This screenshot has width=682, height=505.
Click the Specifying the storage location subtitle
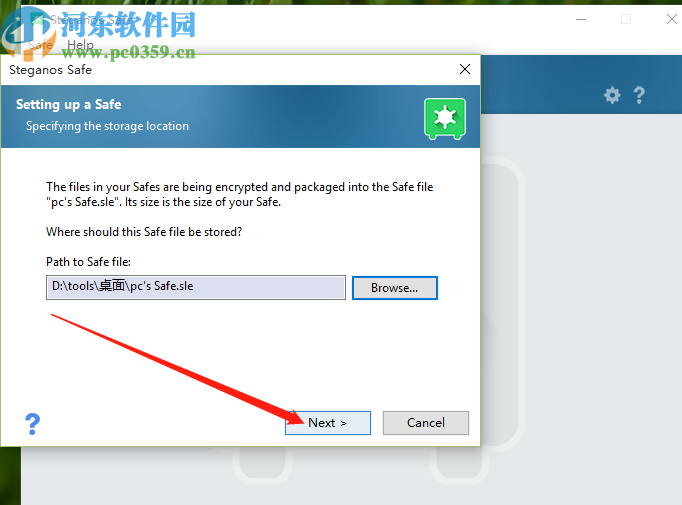tap(107, 126)
